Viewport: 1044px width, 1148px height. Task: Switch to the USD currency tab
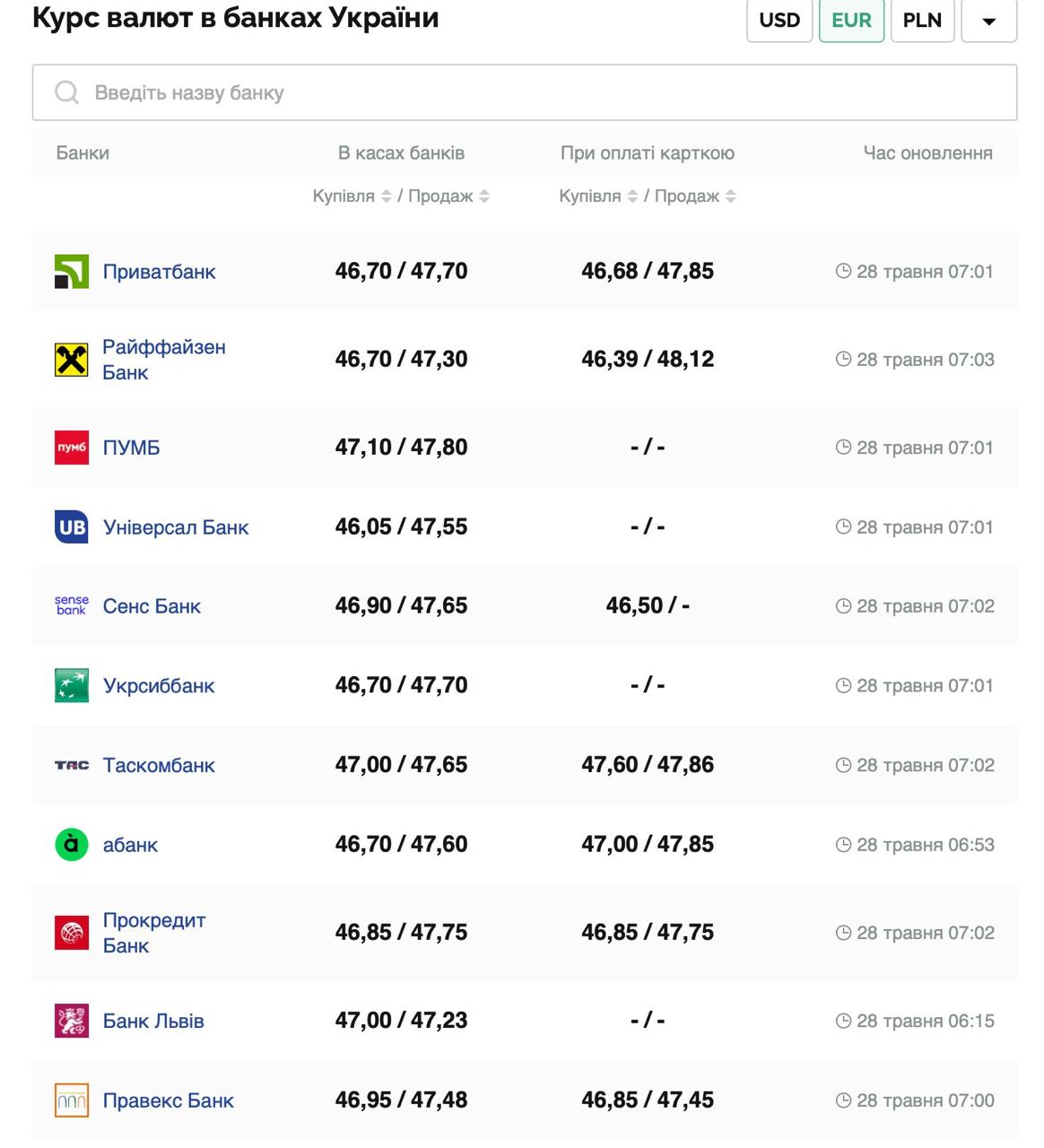(779, 21)
